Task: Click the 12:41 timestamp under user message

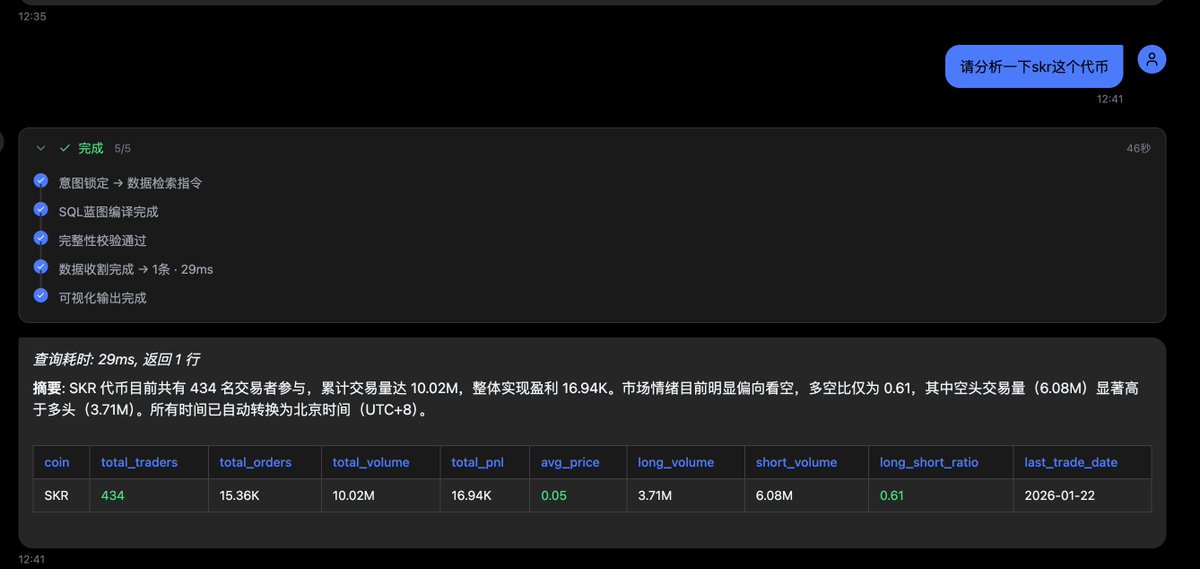Action: click(1110, 98)
